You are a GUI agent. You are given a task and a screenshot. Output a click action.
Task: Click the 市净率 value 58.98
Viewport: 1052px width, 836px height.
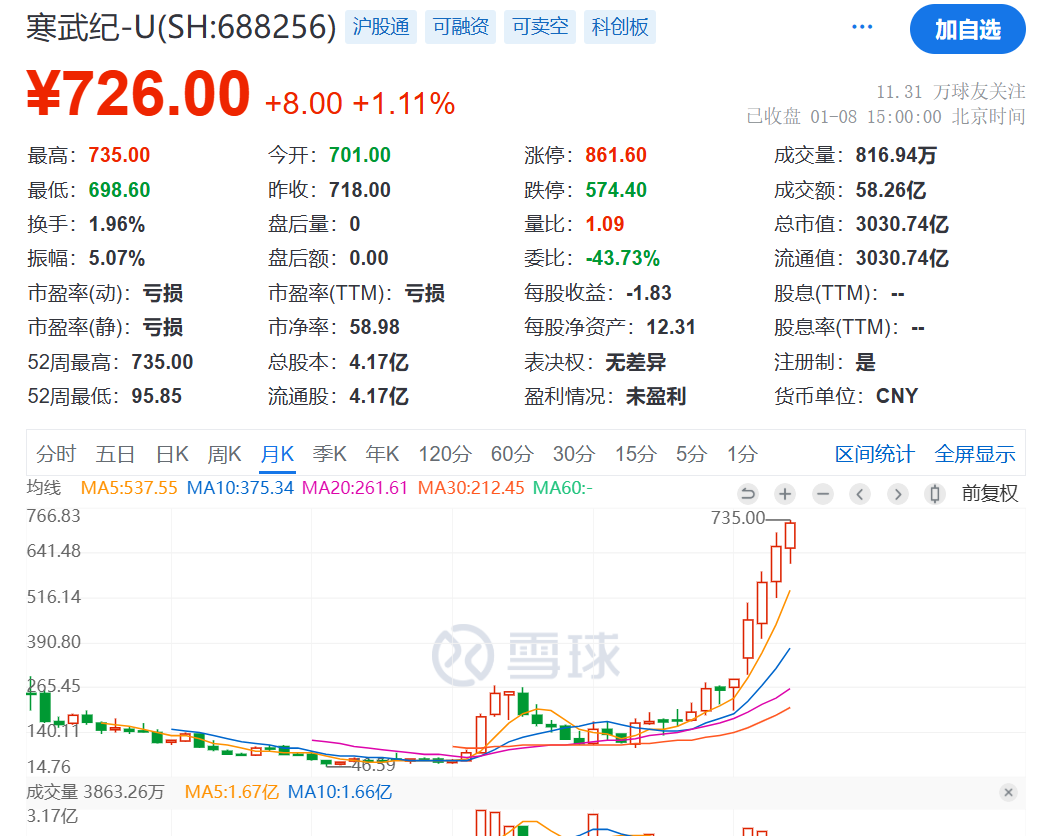(374, 327)
